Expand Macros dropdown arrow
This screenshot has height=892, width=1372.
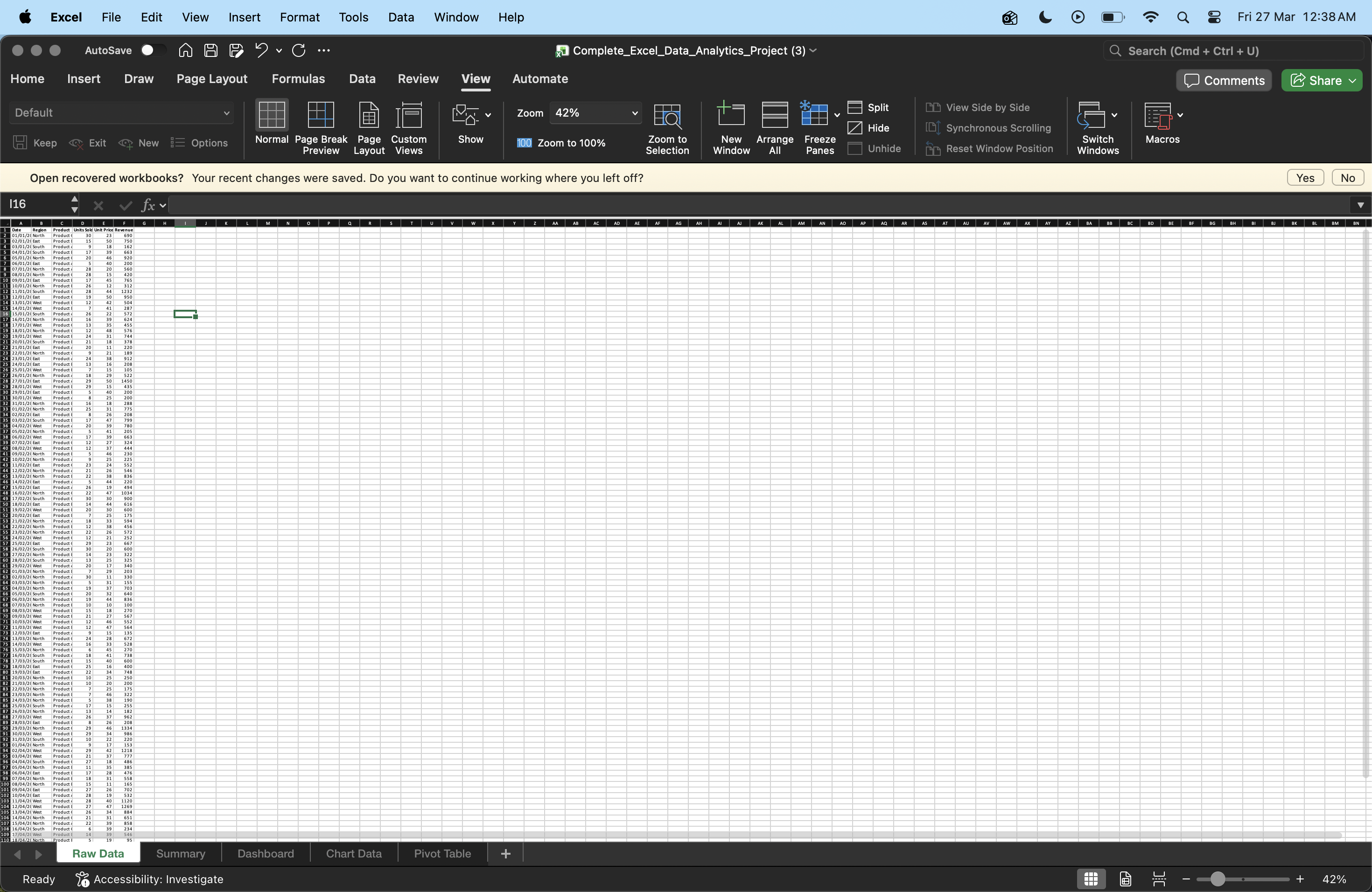(x=1181, y=115)
